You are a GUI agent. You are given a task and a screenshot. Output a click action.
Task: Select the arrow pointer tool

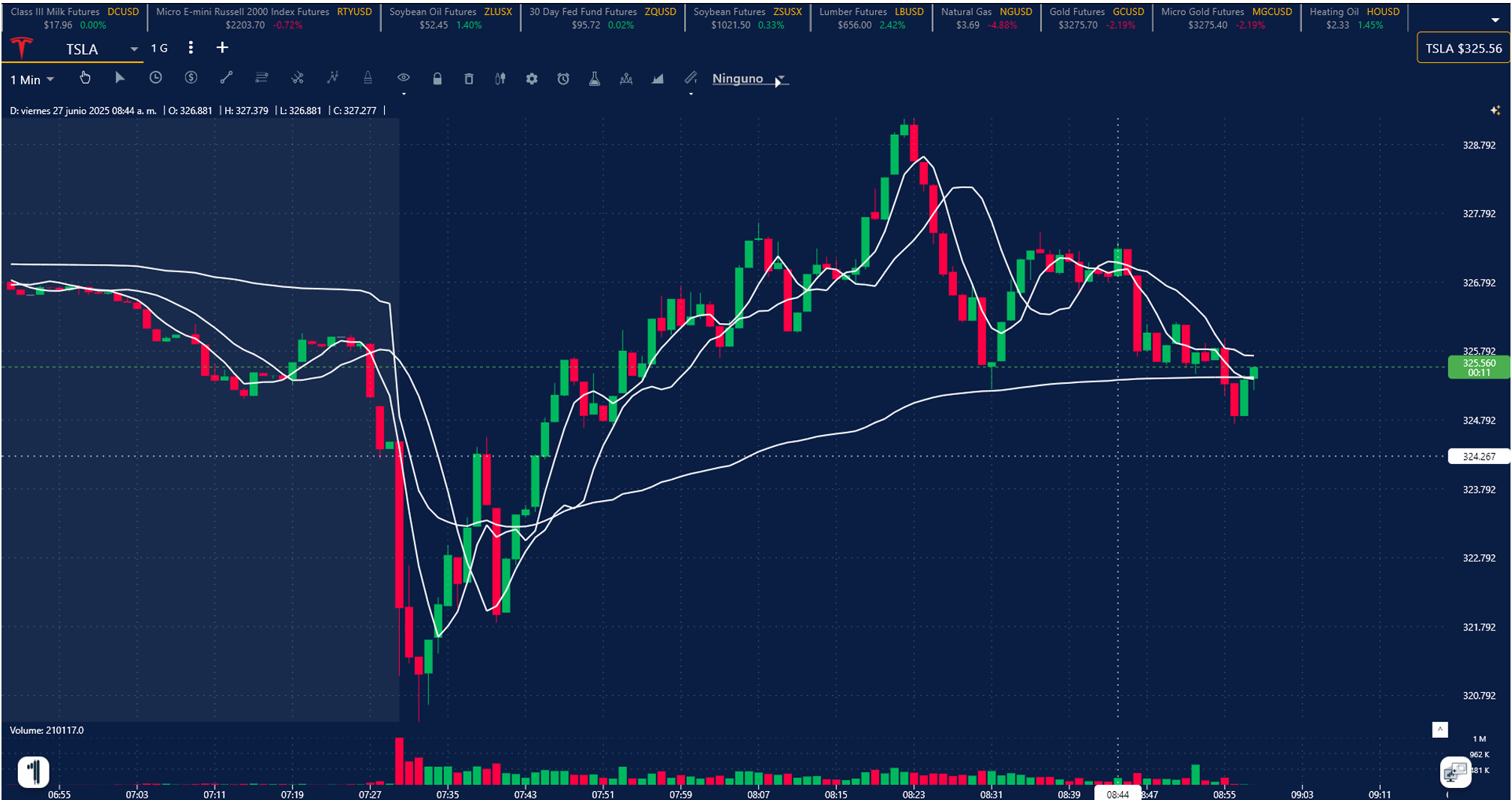click(120, 78)
